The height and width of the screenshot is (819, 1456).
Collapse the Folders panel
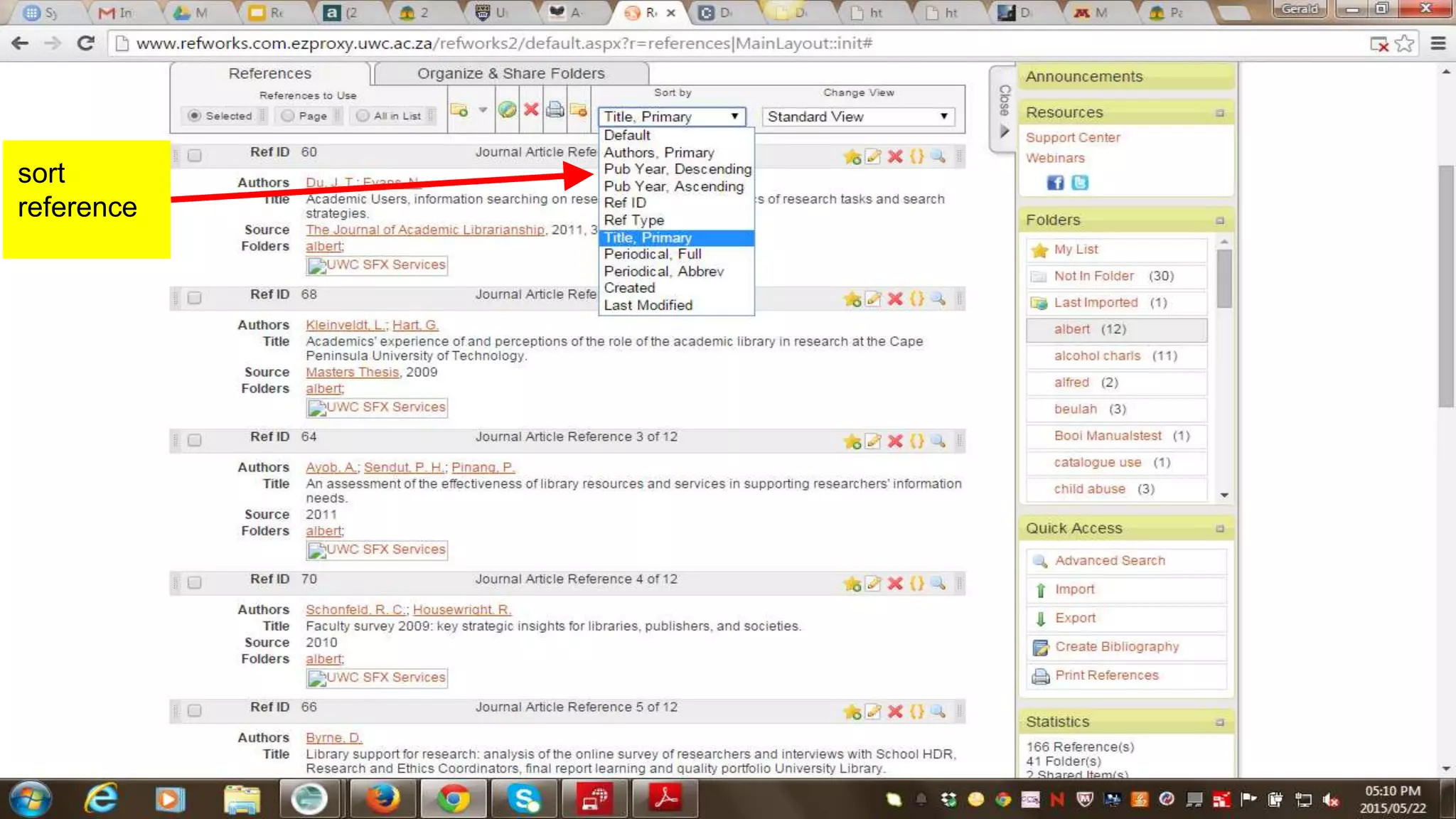1220,220
